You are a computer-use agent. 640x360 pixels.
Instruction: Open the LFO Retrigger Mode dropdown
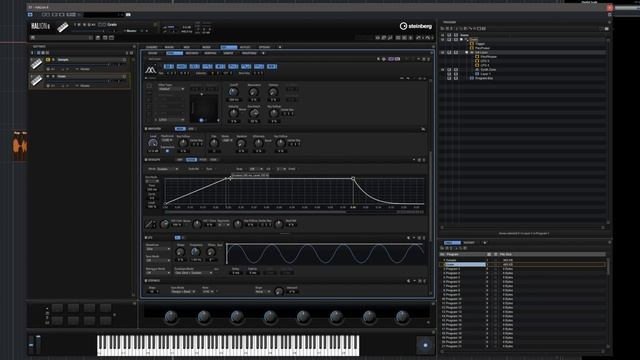[x=158, y=272]
